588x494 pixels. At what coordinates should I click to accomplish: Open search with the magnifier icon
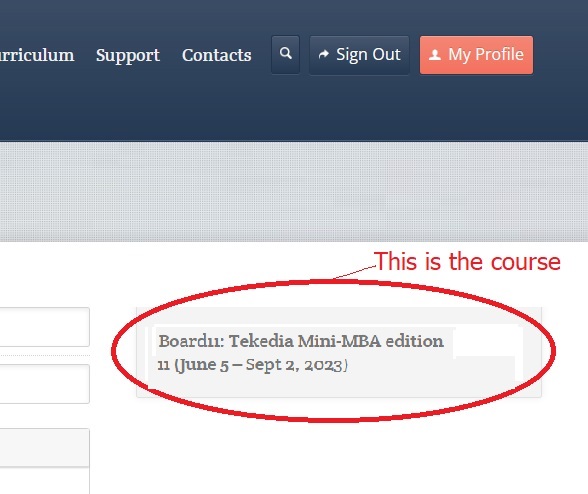click(285, 55)
